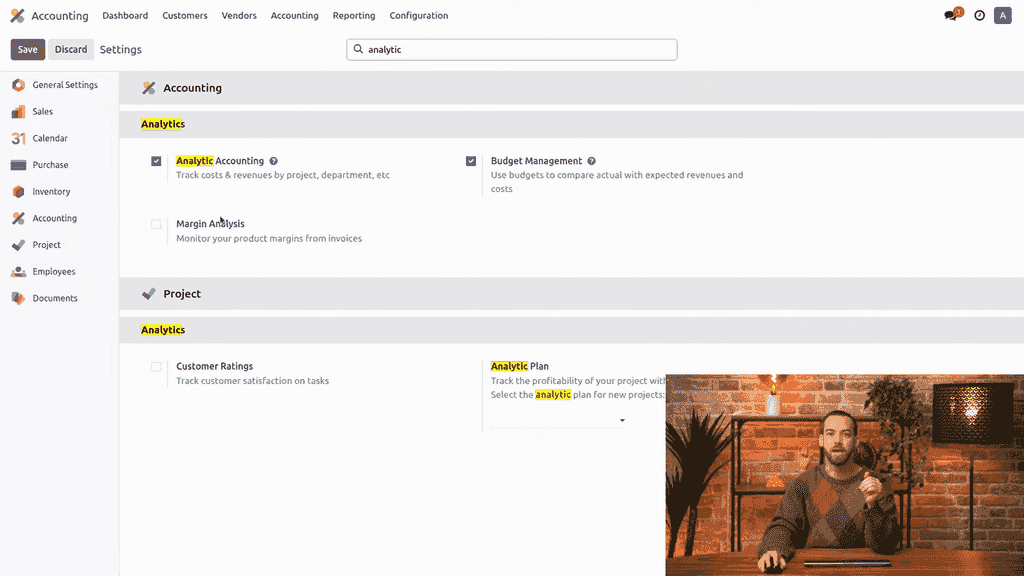Click help icon beside Analytic Accounting
Viewport: 1024px width, 576px height.
[274, 161]
